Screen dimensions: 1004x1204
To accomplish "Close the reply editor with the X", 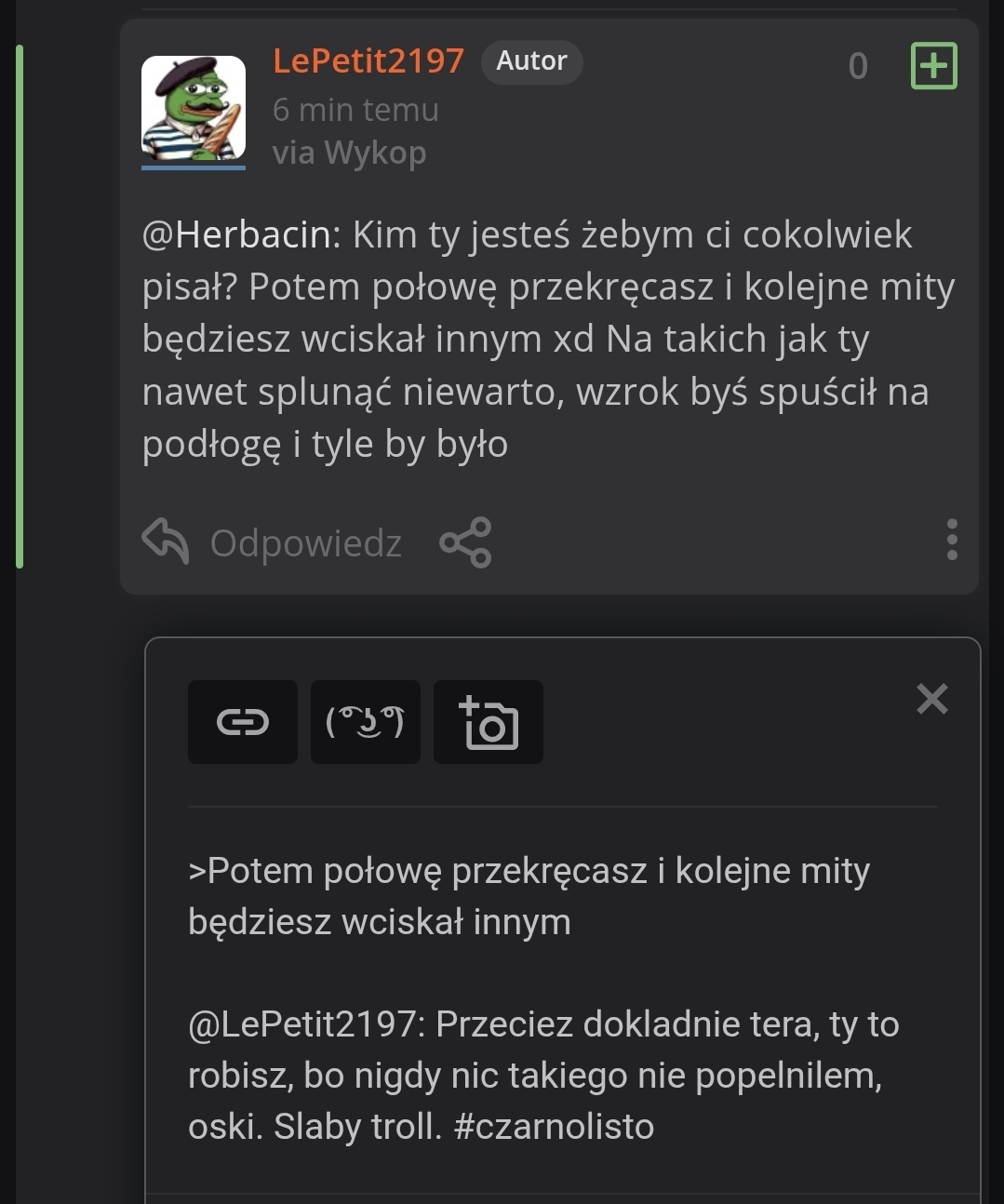I will (x=931, y=699).
